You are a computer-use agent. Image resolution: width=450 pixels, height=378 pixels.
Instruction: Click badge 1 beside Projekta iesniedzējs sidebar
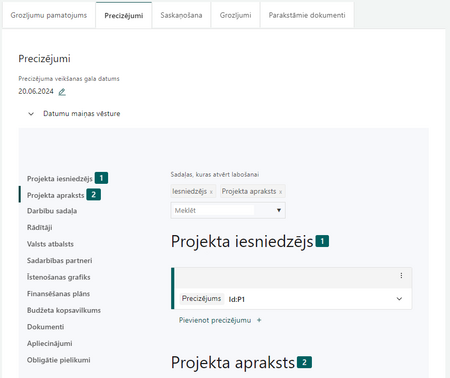pyautogui.click(x=101, y=178)
